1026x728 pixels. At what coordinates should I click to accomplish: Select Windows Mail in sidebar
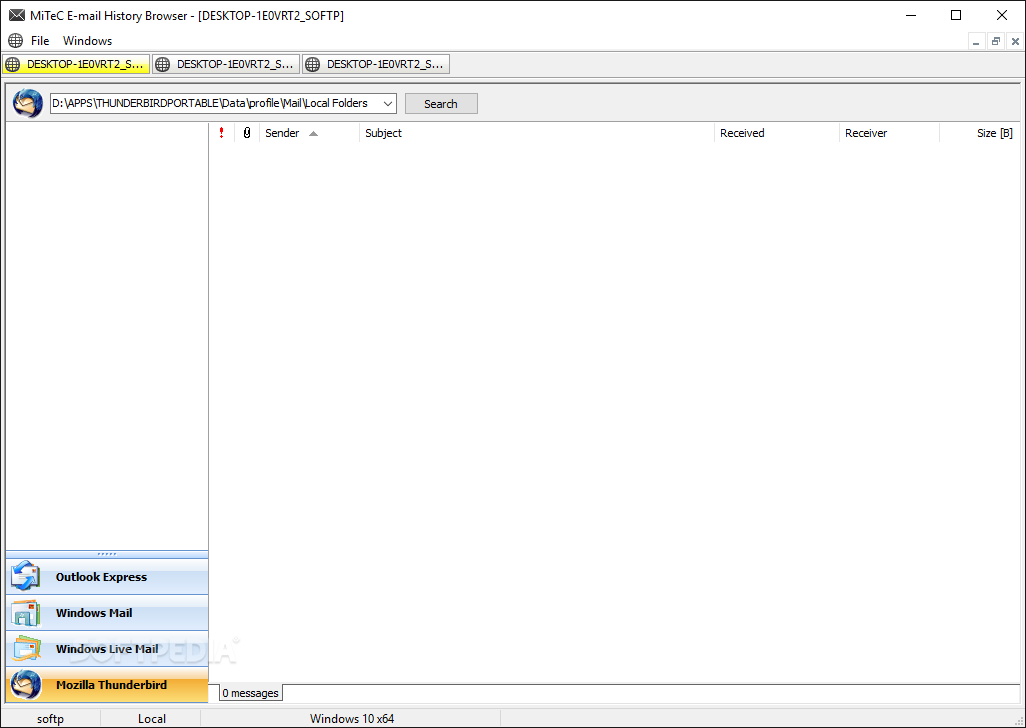coord(107,613)
